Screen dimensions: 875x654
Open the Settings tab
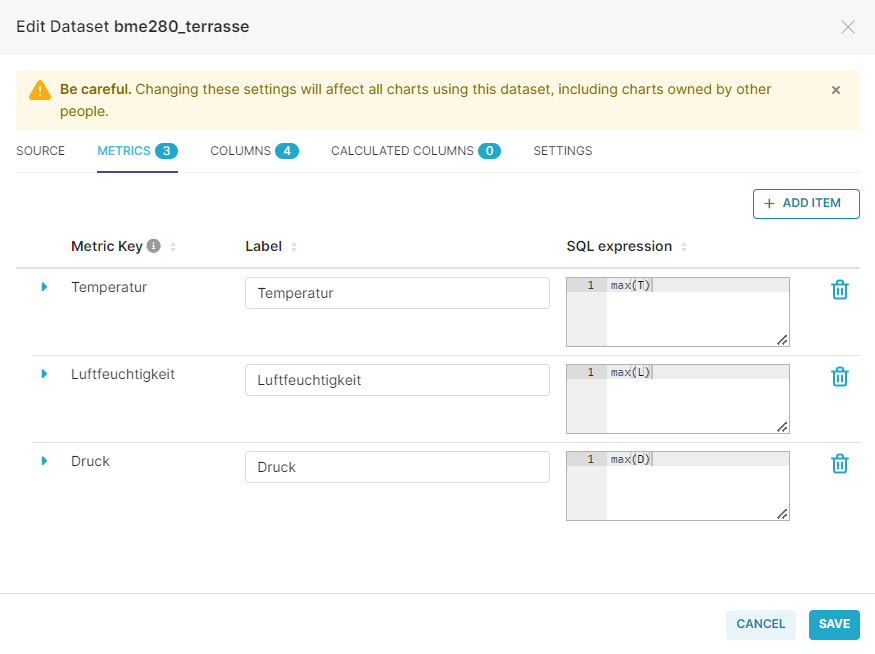[x=562, y=151]
